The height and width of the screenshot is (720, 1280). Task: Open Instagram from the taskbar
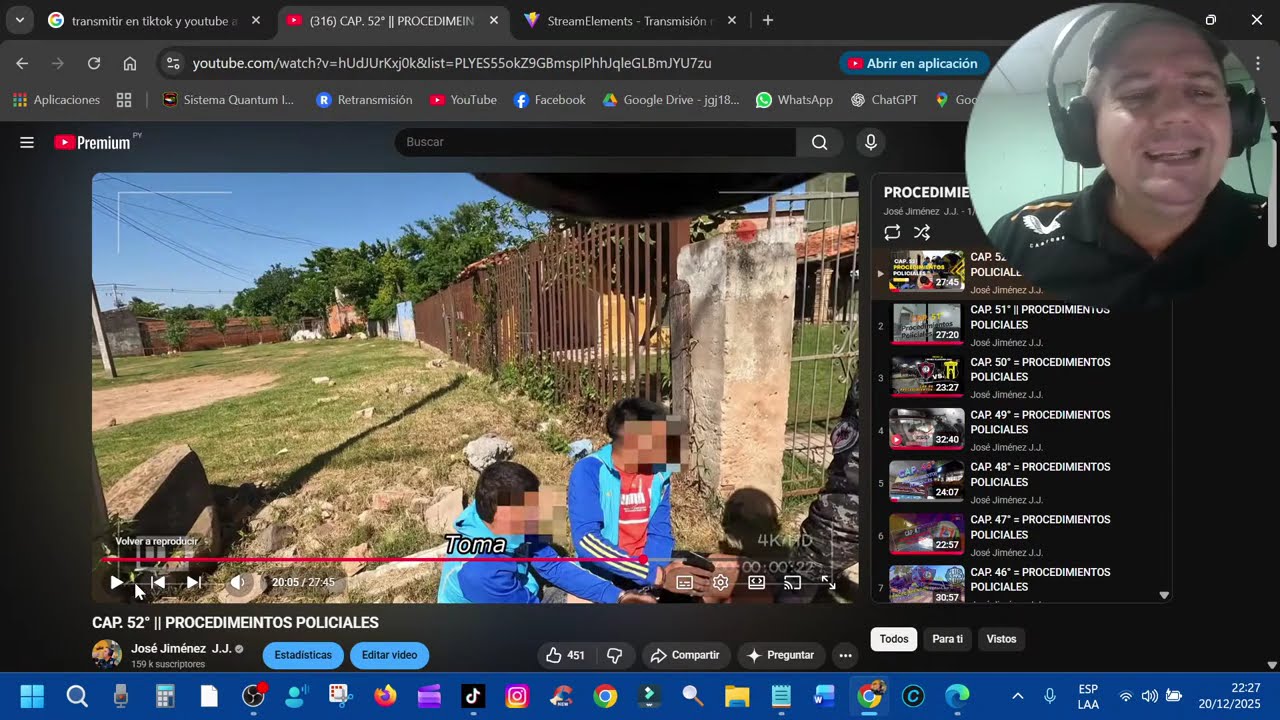517,696
